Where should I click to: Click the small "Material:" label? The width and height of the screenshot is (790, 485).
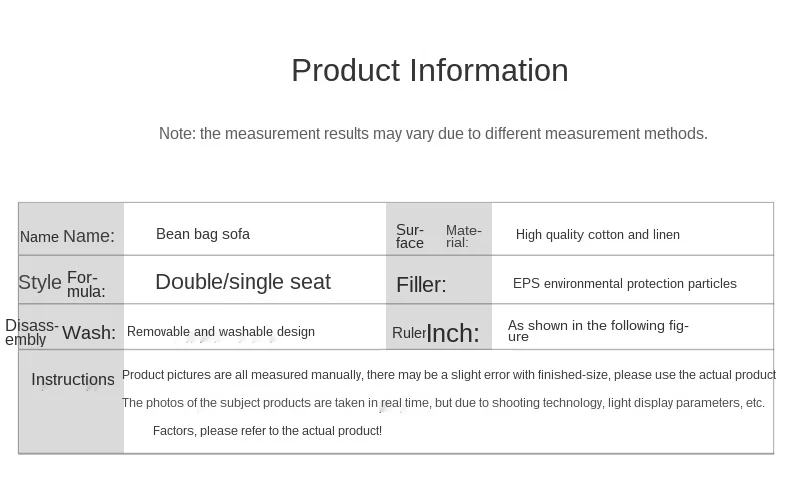click(463, 236)
